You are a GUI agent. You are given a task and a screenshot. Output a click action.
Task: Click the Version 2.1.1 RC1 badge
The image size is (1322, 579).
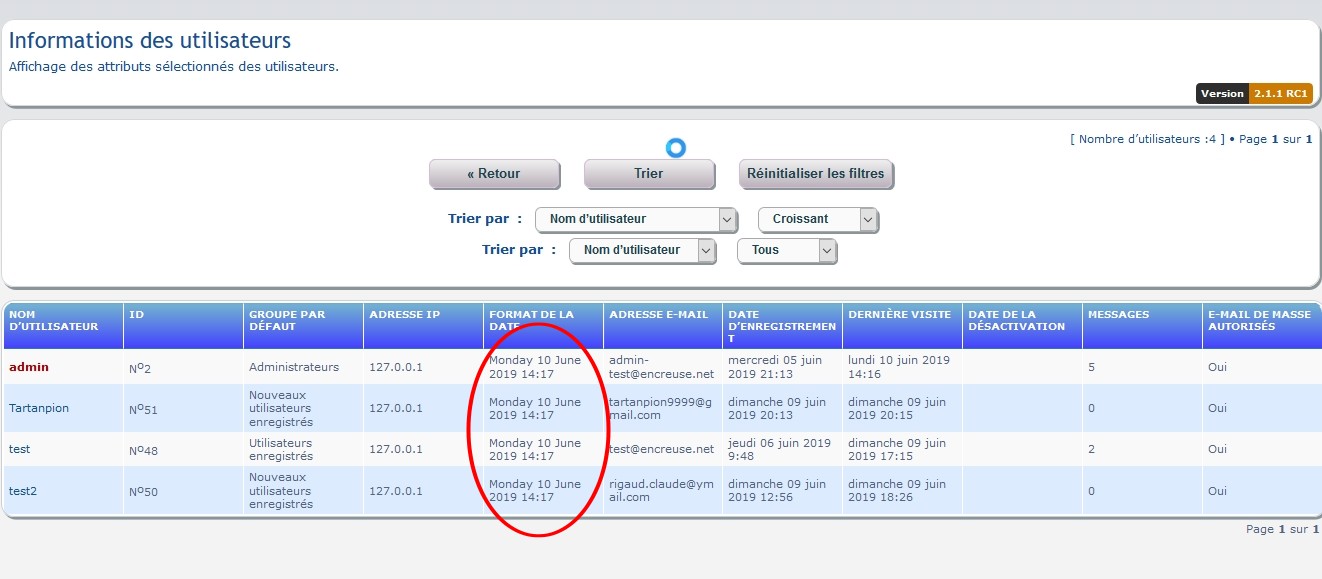(x=1252, y=94)
